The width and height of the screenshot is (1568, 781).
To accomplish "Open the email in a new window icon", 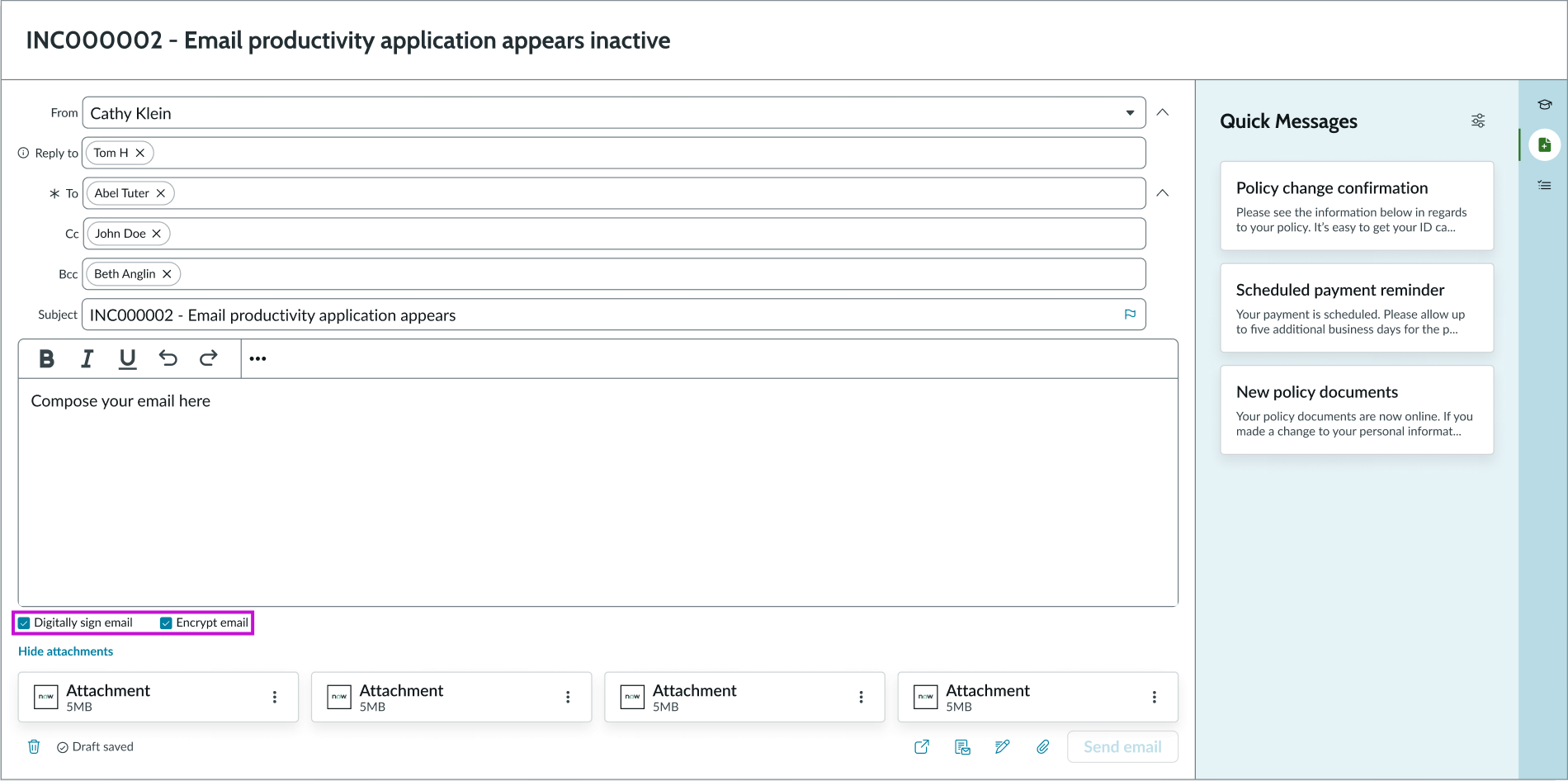I will [922, 746].
